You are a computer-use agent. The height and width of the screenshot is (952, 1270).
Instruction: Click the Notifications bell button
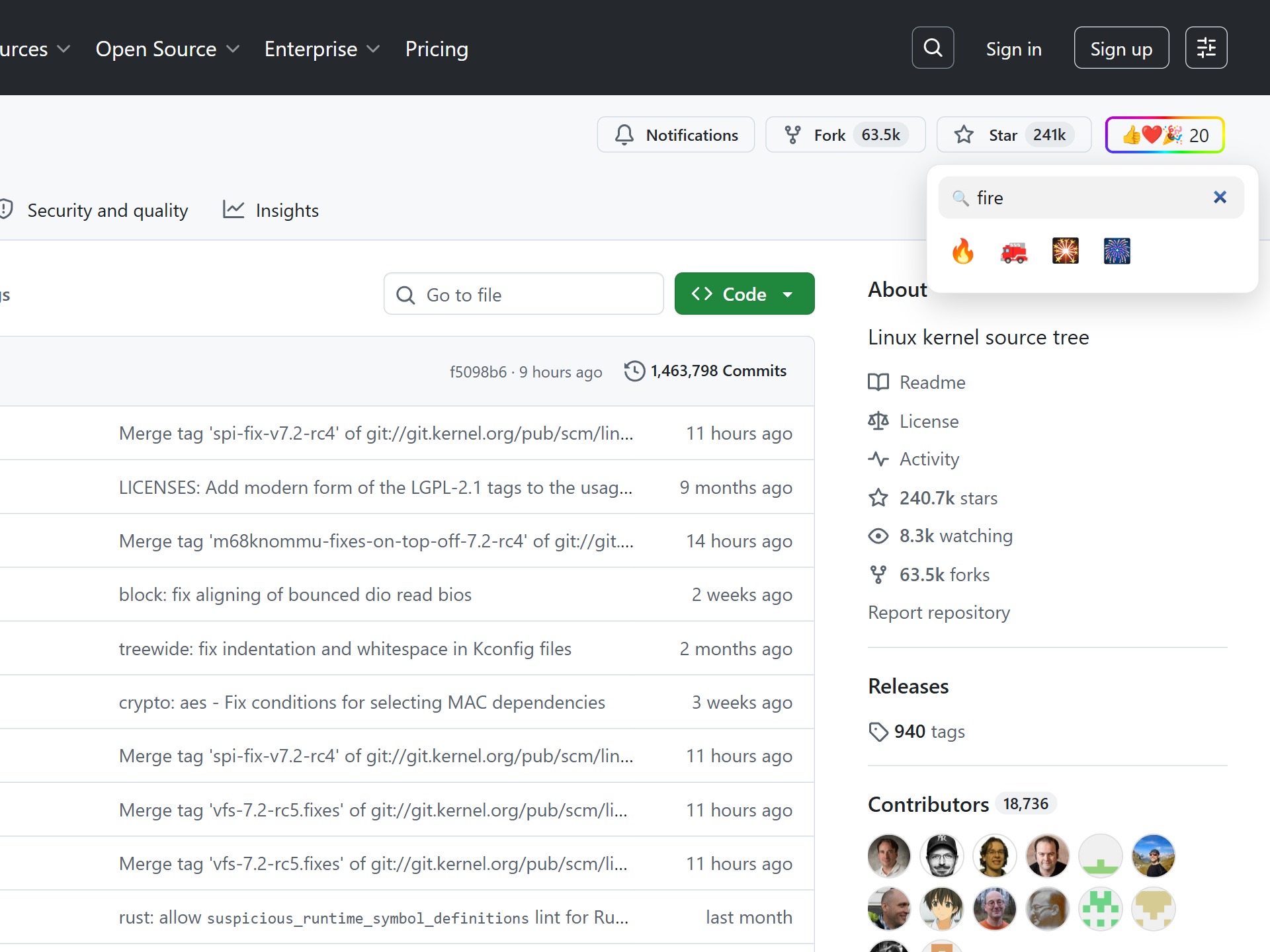coord(676,135)
